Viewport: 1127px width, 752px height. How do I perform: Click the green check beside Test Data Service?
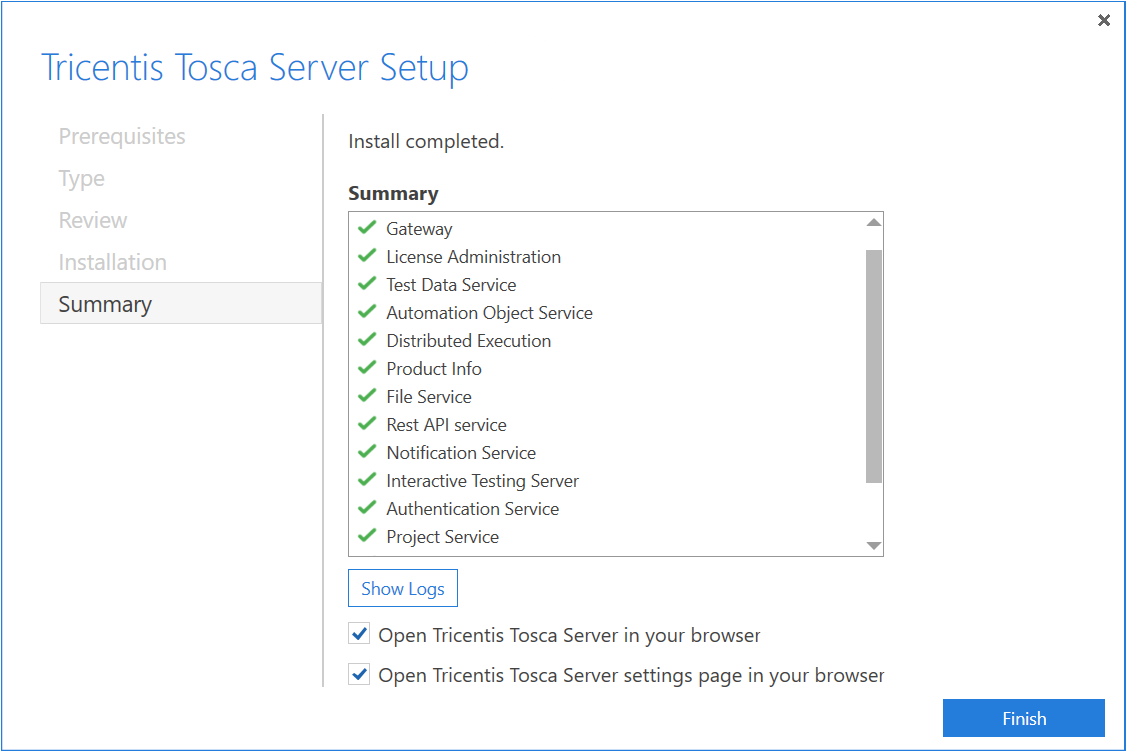pos(367,284)
